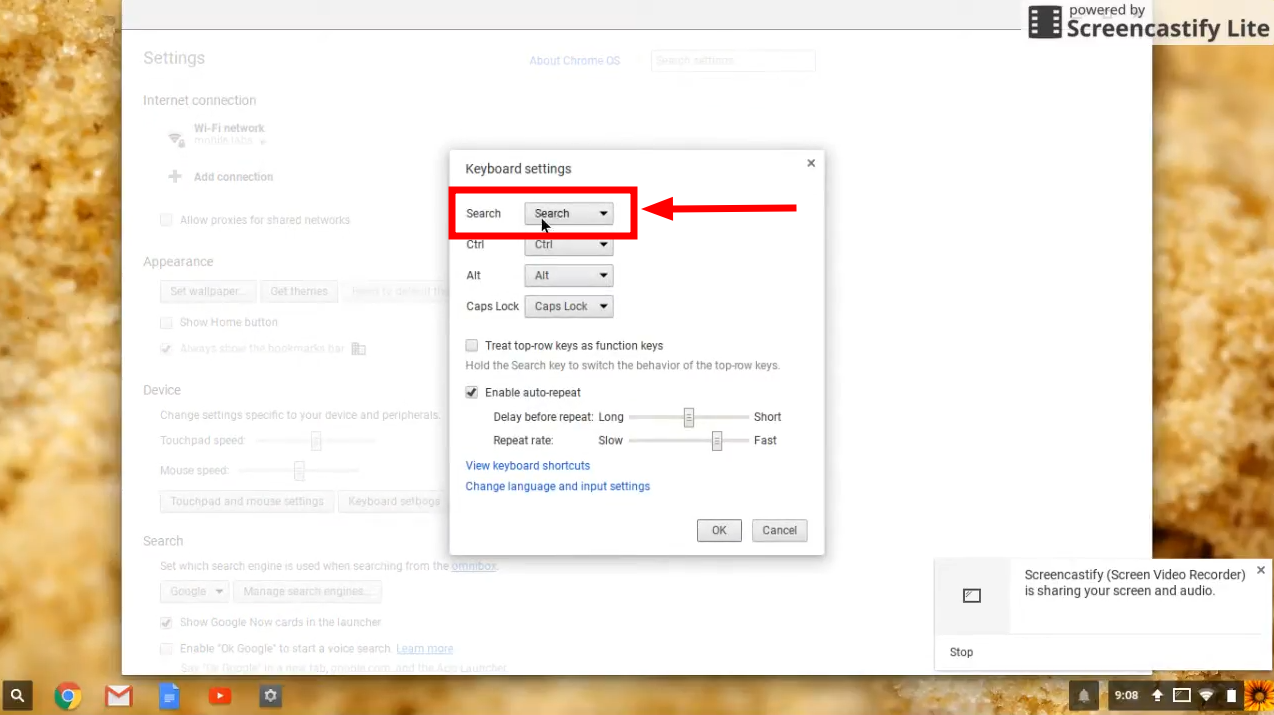Open the Caps Lock remap dropdown
1274x715 pixels.
click(x=568, y=306)
